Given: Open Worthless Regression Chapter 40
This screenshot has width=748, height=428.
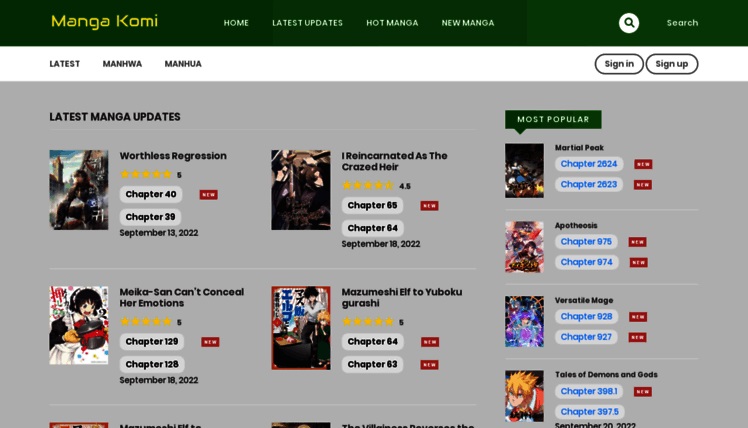Looking at the screenshot, I should 151,194.
